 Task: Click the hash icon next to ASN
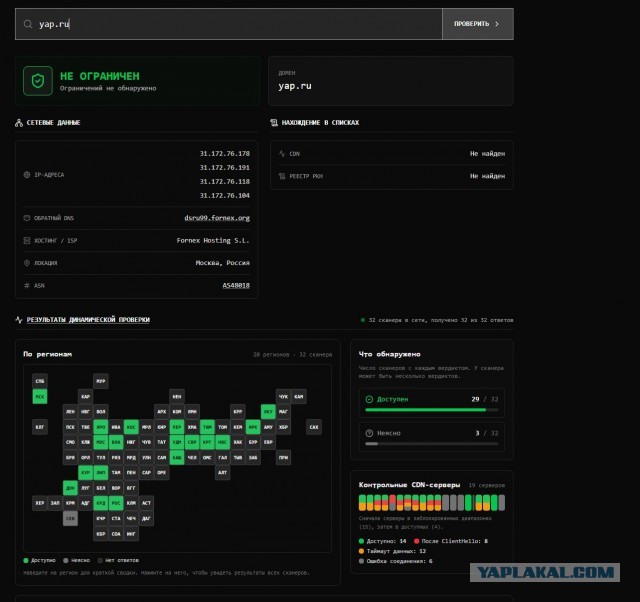pyautogui.click(x=27, y=286)
